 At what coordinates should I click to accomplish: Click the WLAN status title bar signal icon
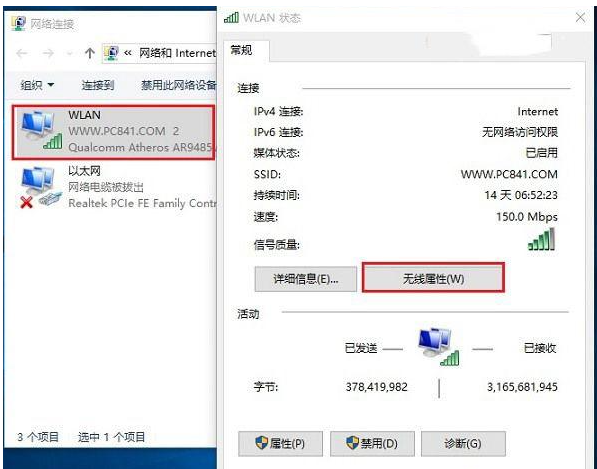point(231,18)
